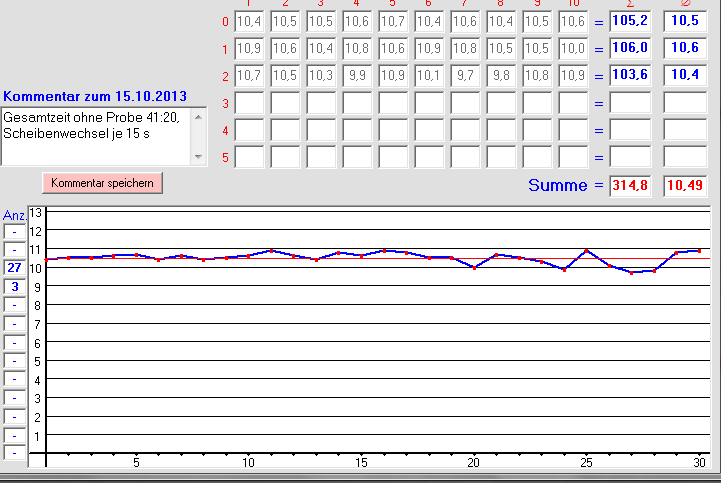Select series 2 shot 7 field showing 9,7
Viewport: 721px width, 483px height.
[x=465, y=75]
